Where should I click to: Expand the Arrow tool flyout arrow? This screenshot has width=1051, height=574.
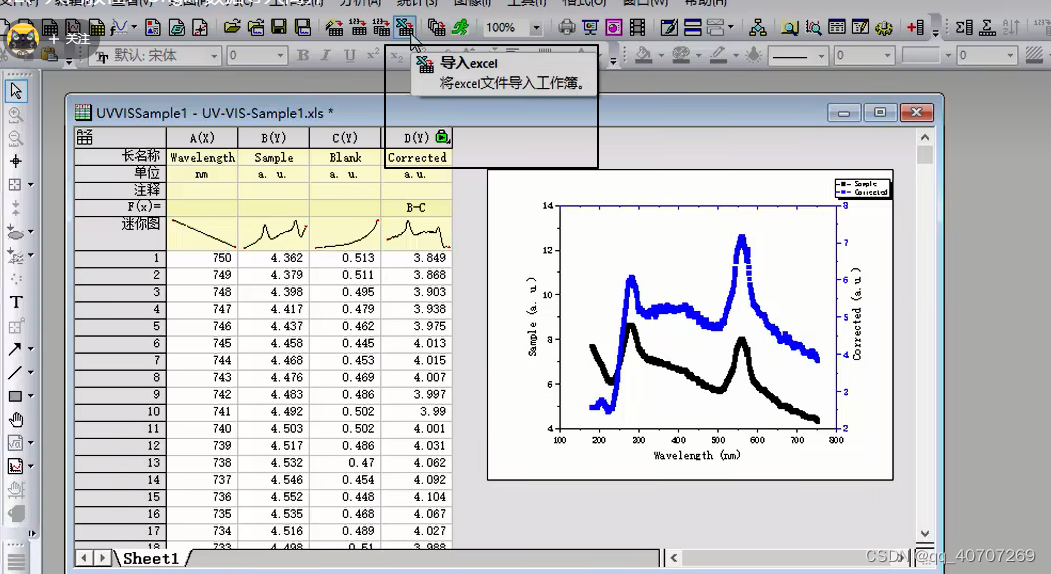(30, 349)
